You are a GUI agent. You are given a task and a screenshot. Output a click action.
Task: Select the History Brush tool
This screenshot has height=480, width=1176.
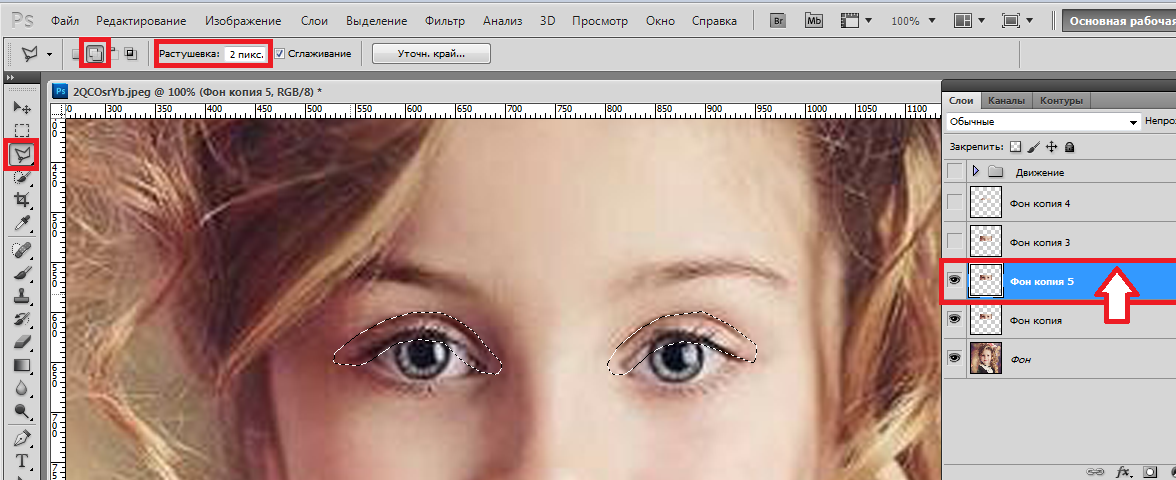[22, 319]
